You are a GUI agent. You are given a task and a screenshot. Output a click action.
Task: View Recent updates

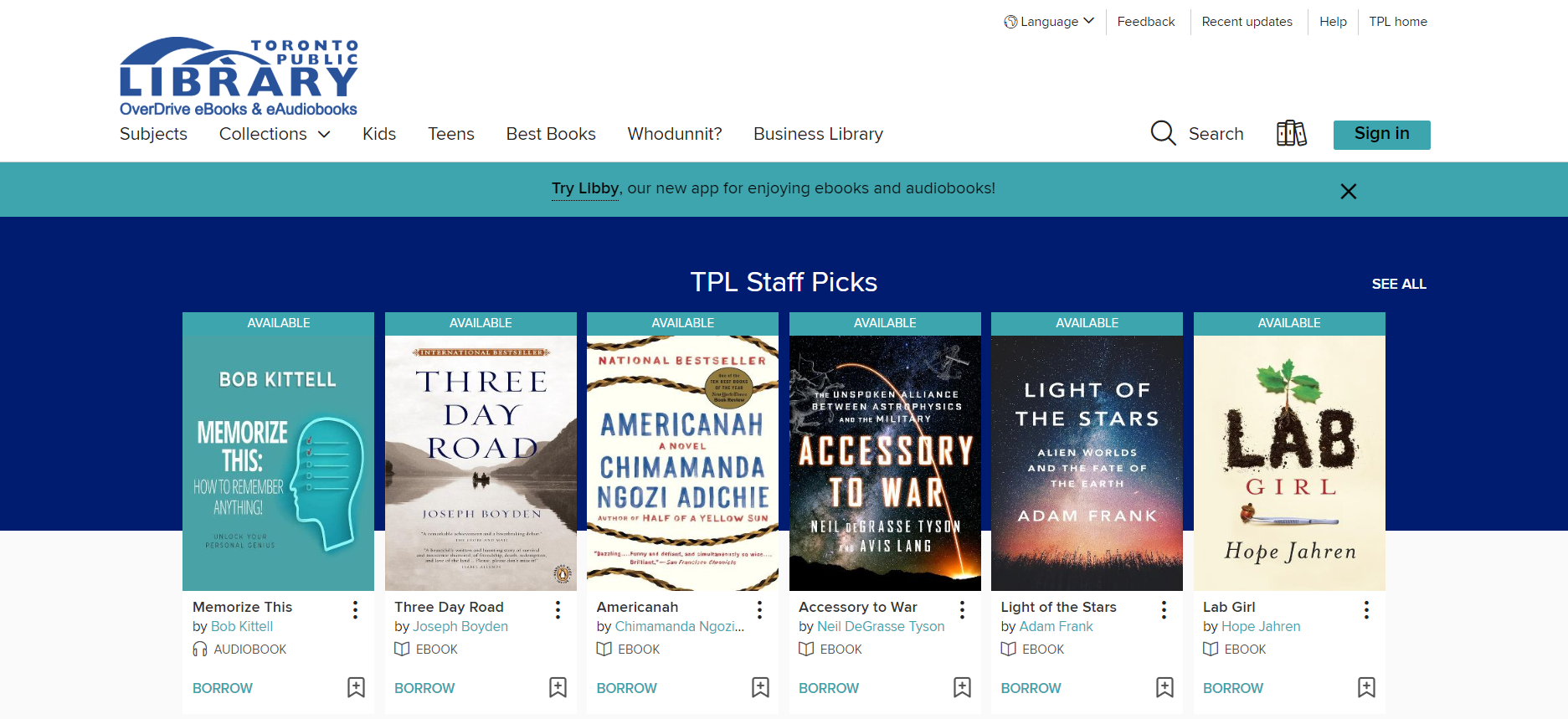1247,22
